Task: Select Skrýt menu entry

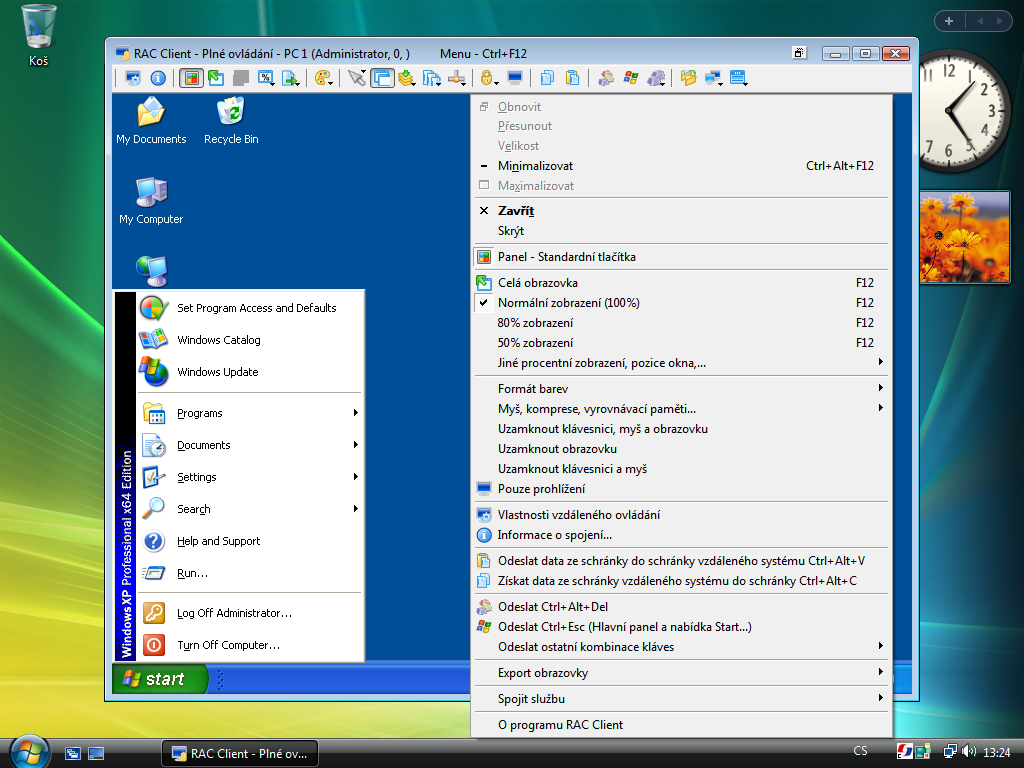Action: (681, 231)
